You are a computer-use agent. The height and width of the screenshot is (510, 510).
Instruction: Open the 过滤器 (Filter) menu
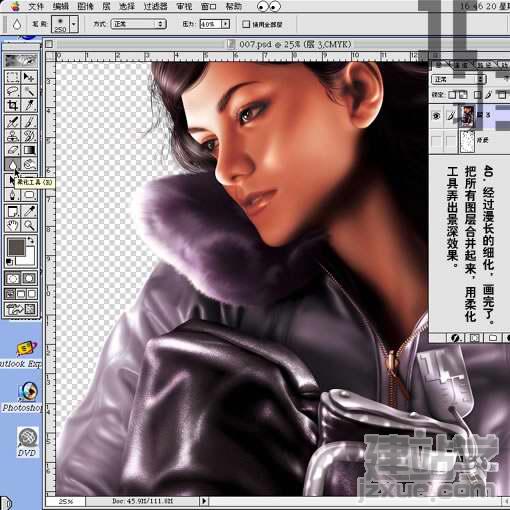155,6
